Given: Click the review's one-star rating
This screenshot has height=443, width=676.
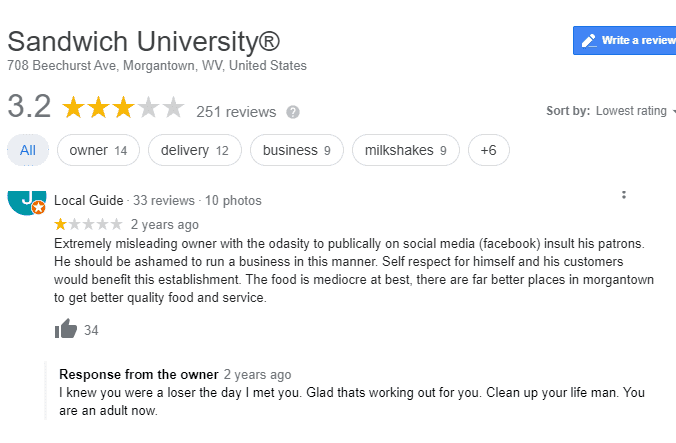Looking at the screenshot, I should (x=88, y=224).
